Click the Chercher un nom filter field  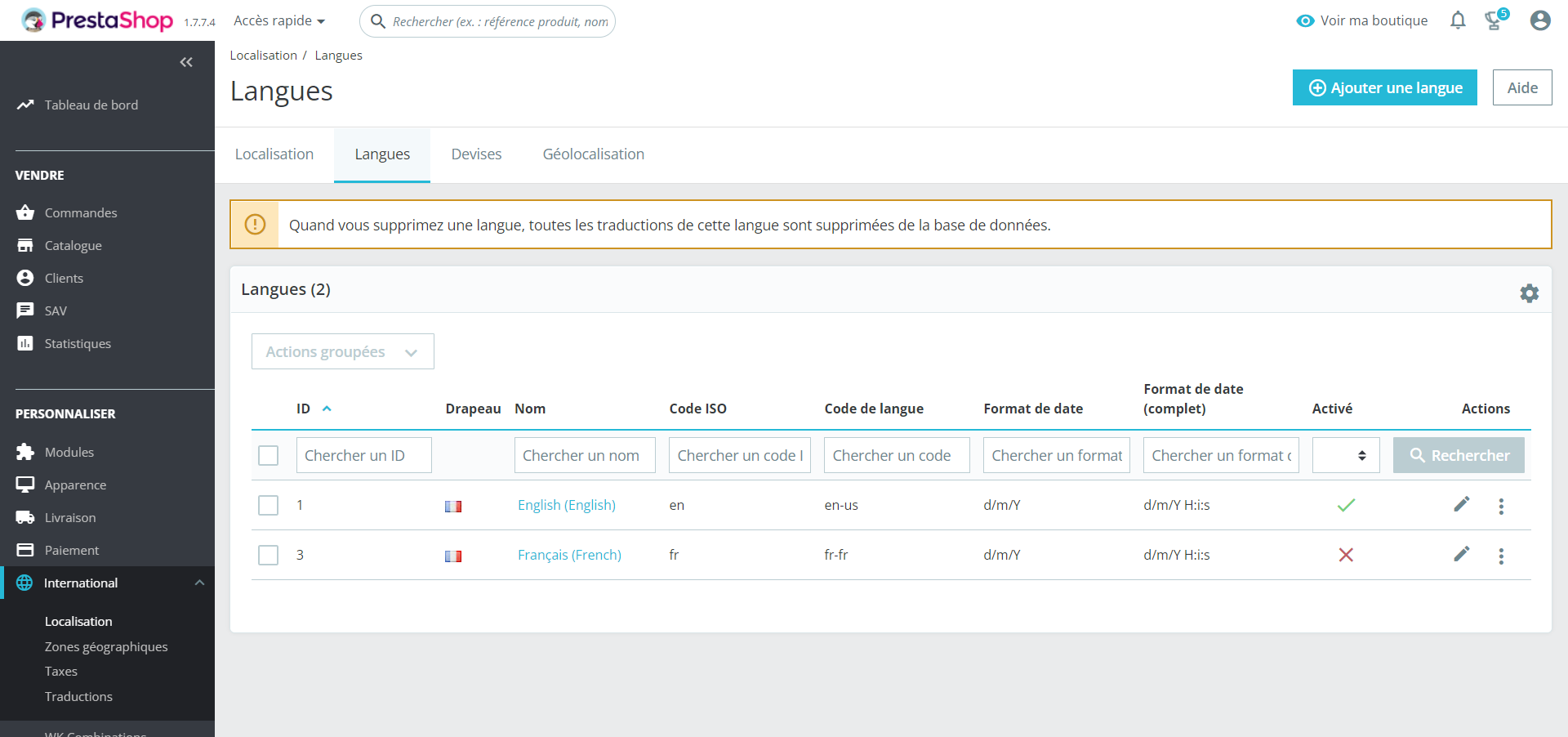(x=584, y=455)
